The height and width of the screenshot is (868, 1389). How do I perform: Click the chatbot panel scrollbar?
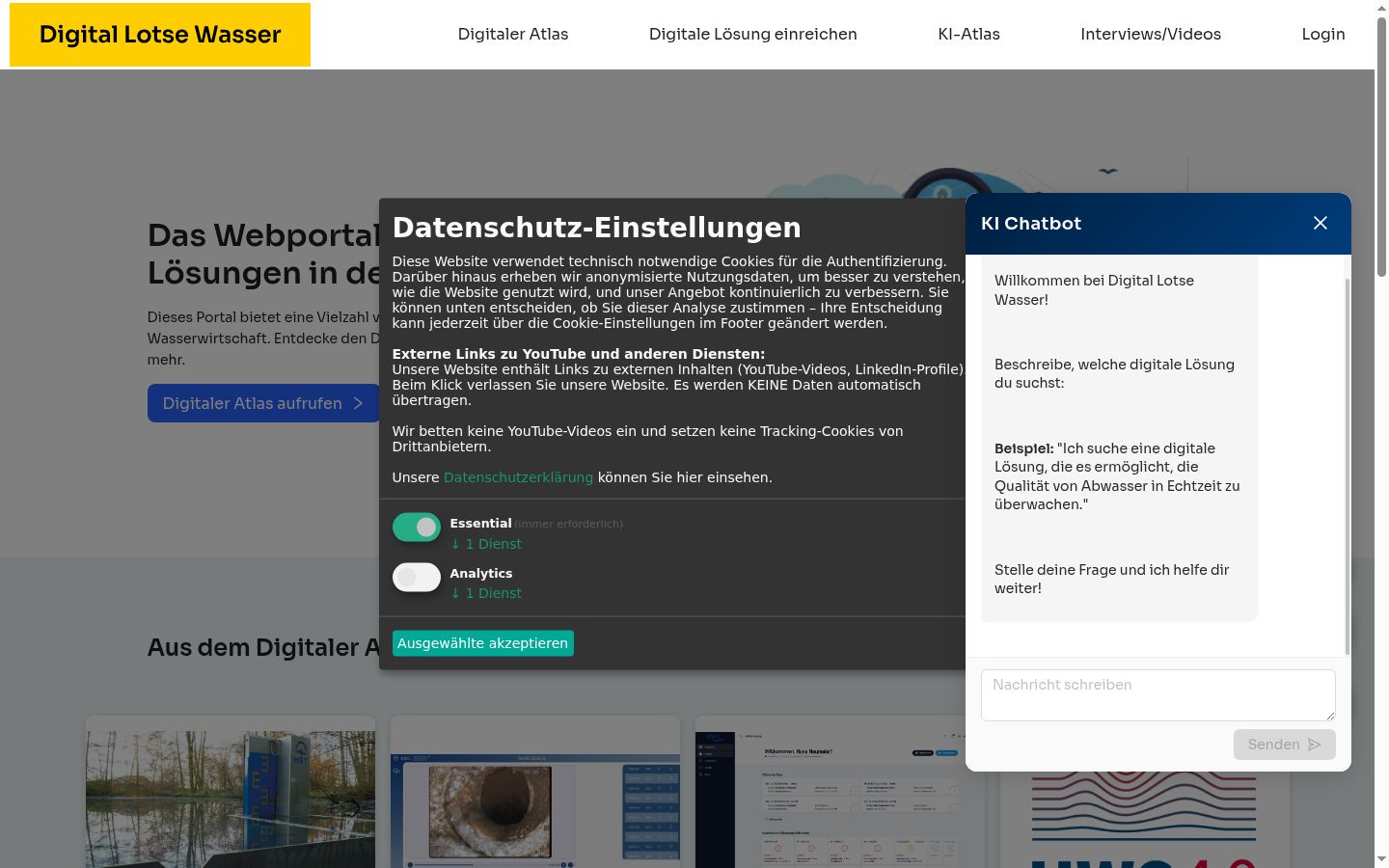point(1348,467)
